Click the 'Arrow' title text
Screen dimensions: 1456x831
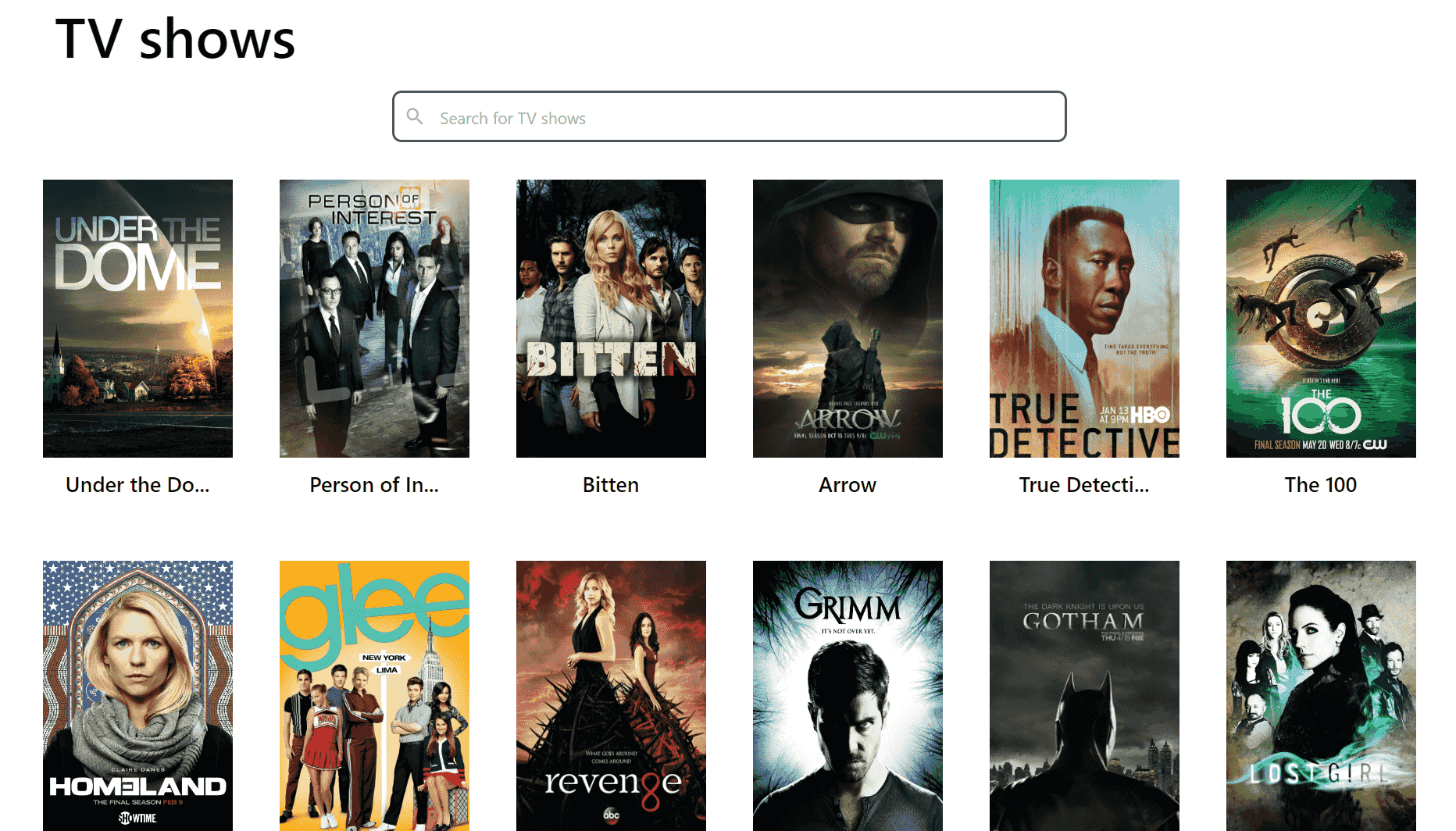pos(848,485)
